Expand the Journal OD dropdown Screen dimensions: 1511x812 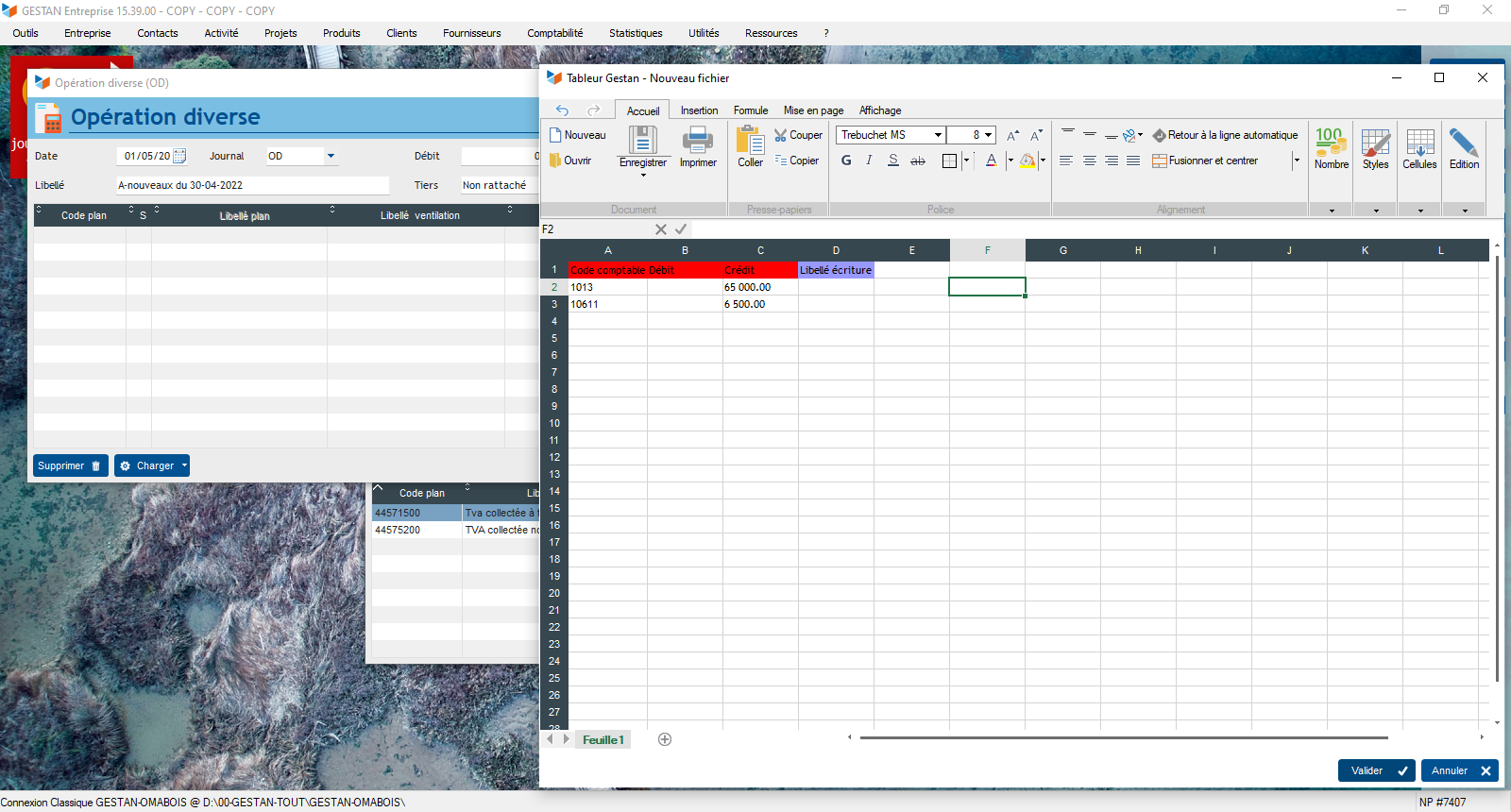[331, 156]
